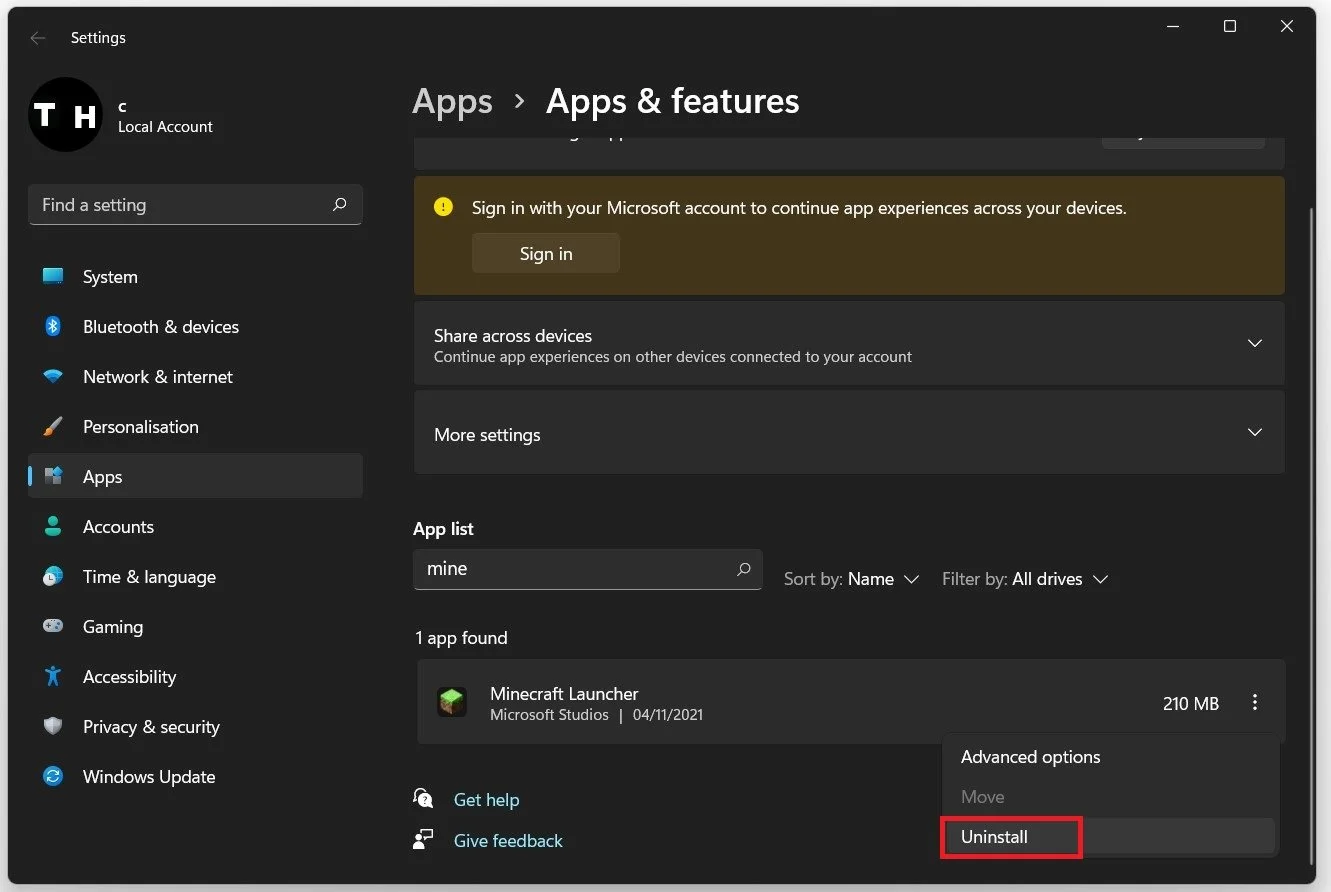Screen dimensions: 1331x892
Task: Select Advanced options in the context menu
Action: point(1030,757)
